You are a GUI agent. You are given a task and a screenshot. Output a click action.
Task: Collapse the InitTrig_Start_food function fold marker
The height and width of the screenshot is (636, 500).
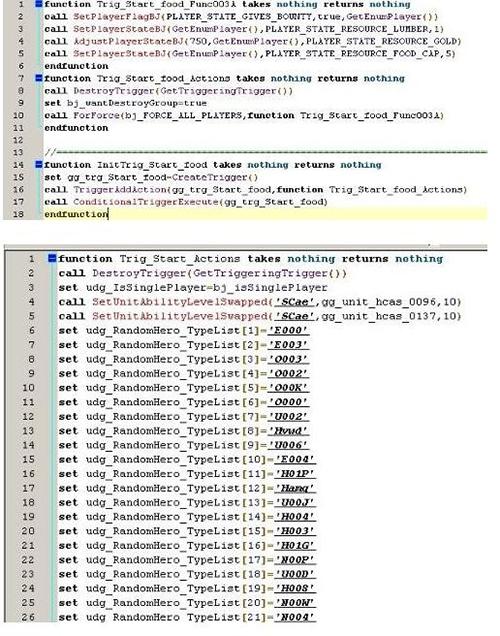39,164
